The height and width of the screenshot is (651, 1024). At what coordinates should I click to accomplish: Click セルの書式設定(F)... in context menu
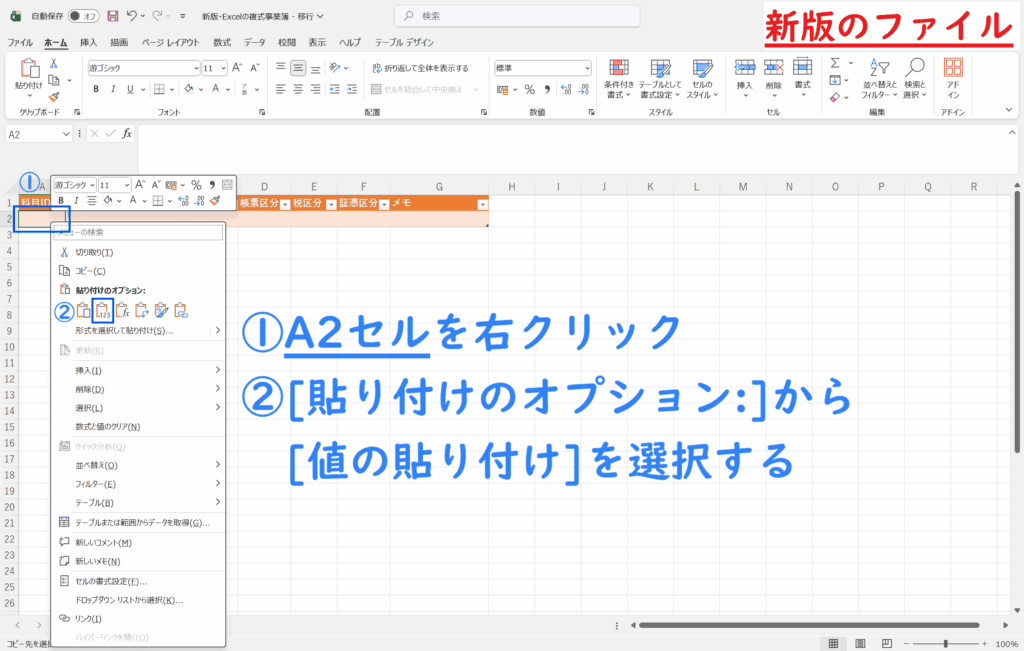(111, 581)
